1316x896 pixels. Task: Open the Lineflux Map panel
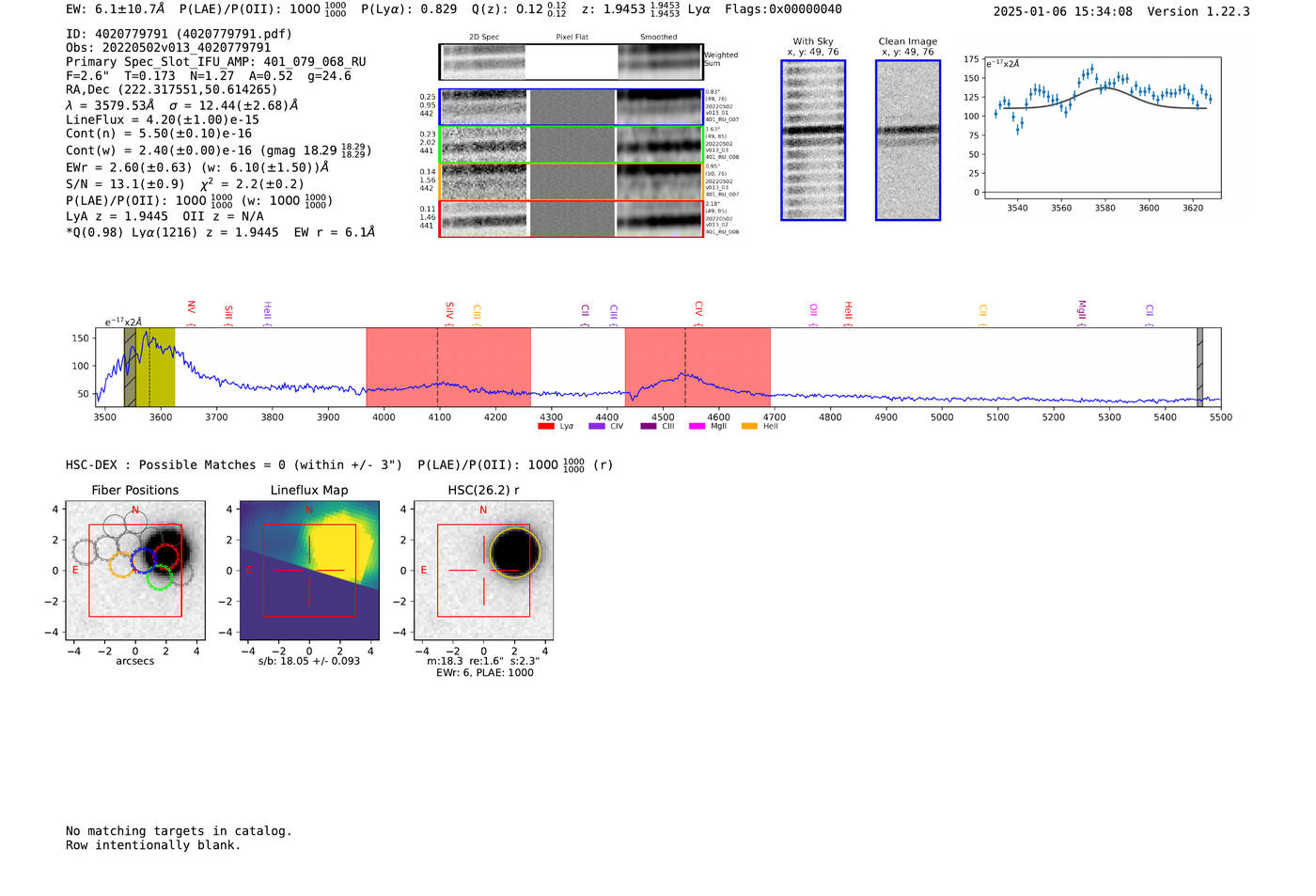pos(309,571)
